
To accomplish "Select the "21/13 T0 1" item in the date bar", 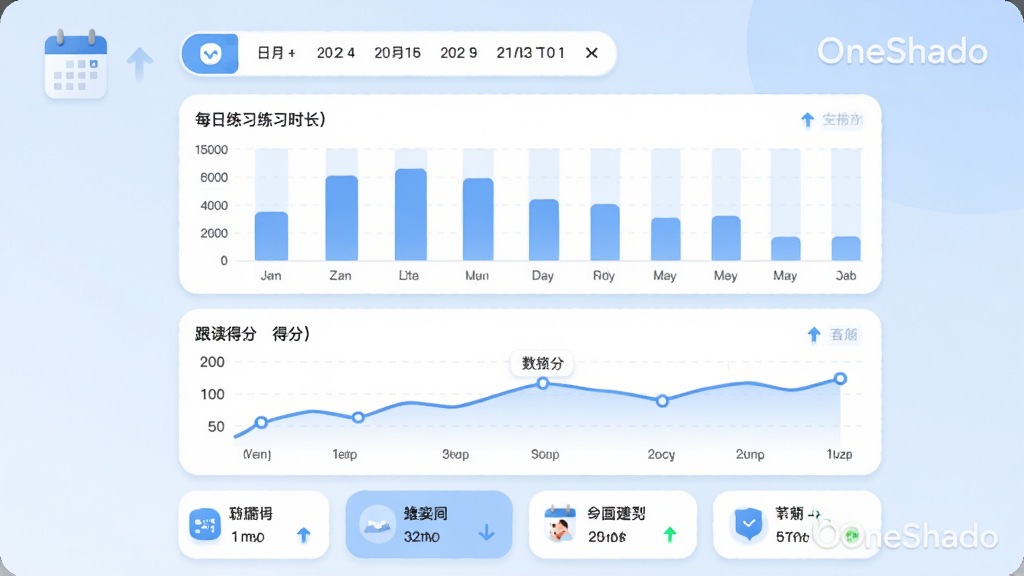I will (x=530, y=53).
